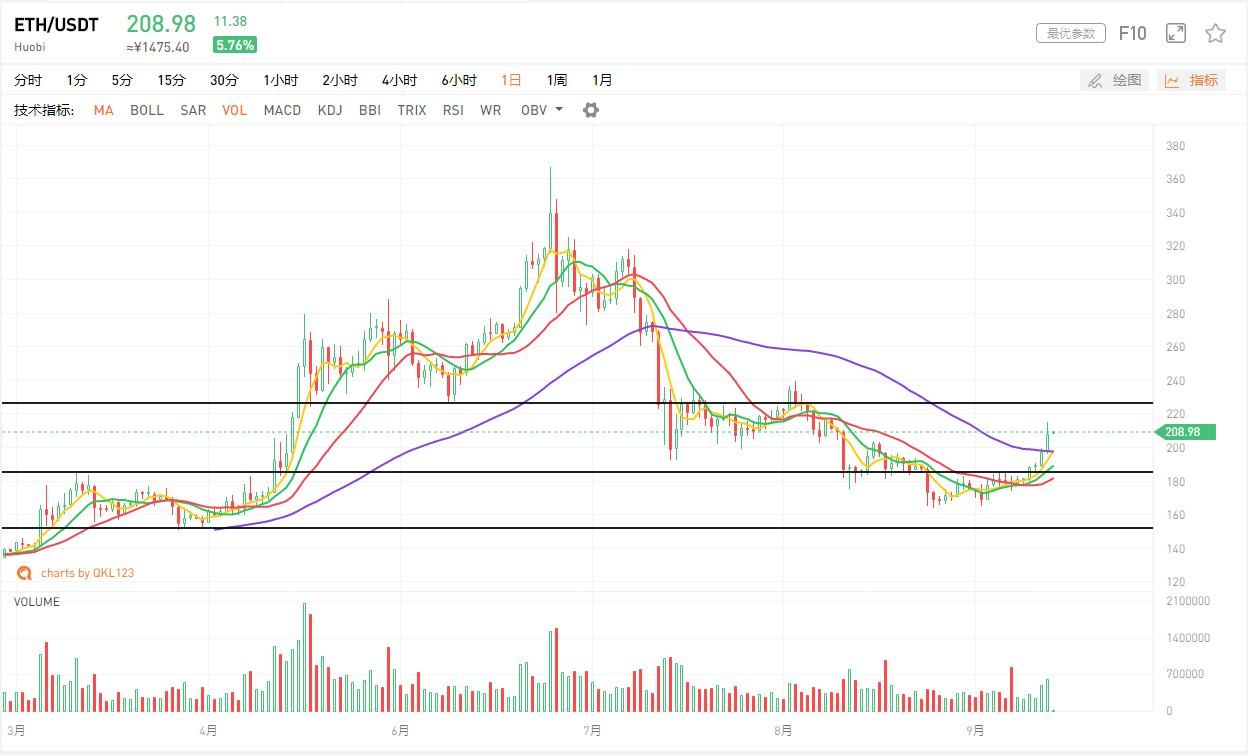Toggle the VOL indicator

235,110
